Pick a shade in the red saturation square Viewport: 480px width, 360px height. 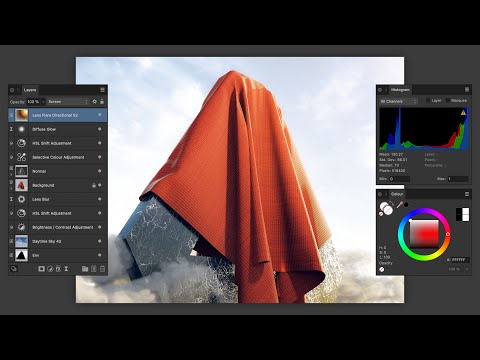click(x=424, y=234)
